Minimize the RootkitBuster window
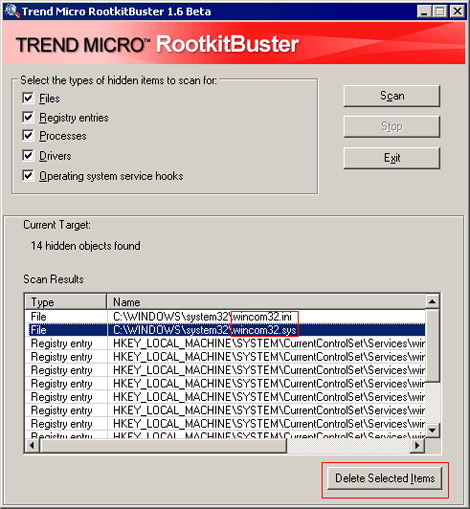 click(x=424, y=12)
